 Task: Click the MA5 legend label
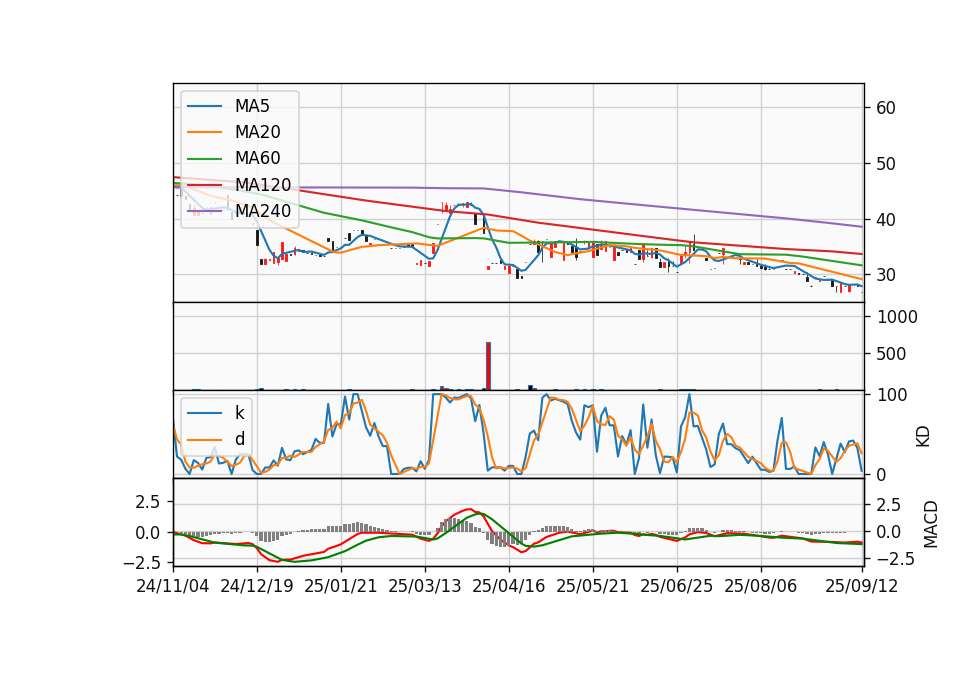[252, 106]
